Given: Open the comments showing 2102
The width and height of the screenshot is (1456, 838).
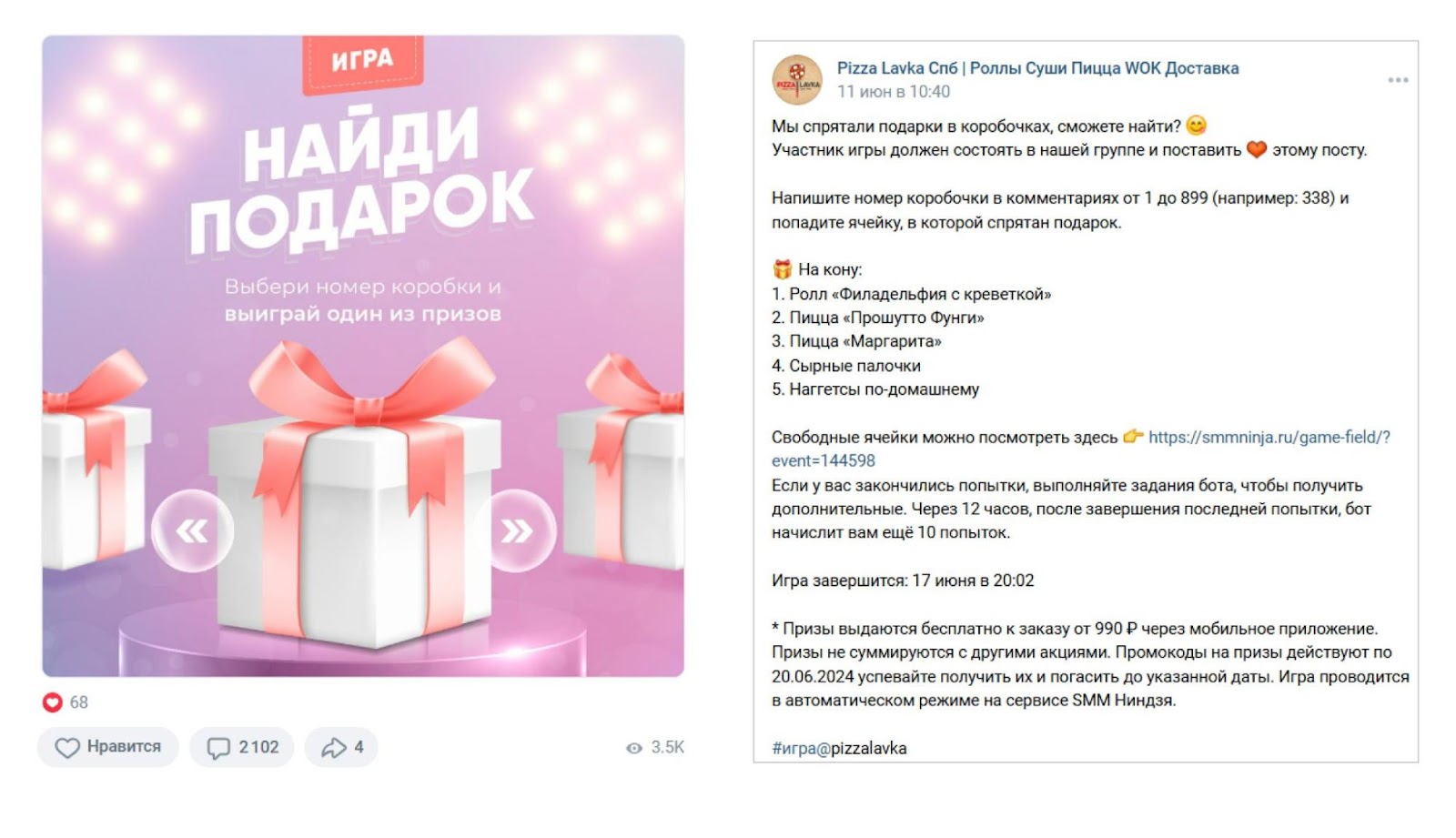Looking at the screenshot, I should click(x=242, y=747).
